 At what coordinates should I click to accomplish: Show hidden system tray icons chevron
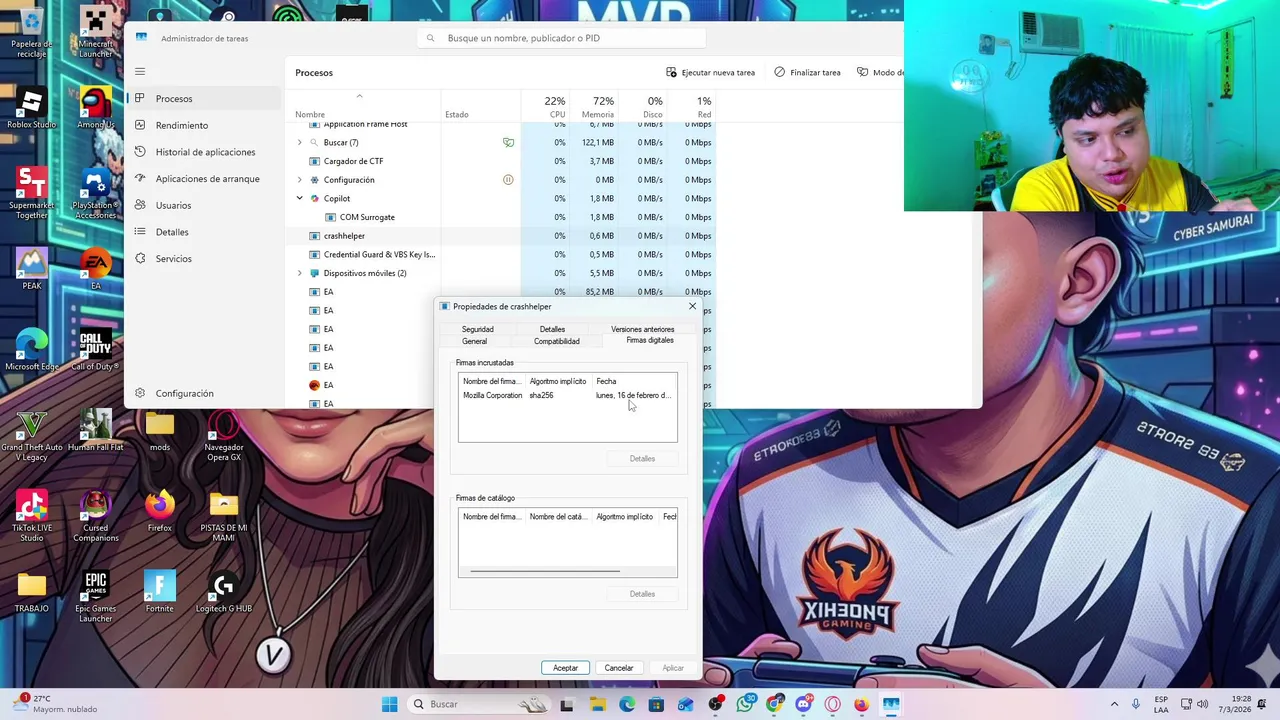pyautogui.click(x=1114, y=704)
